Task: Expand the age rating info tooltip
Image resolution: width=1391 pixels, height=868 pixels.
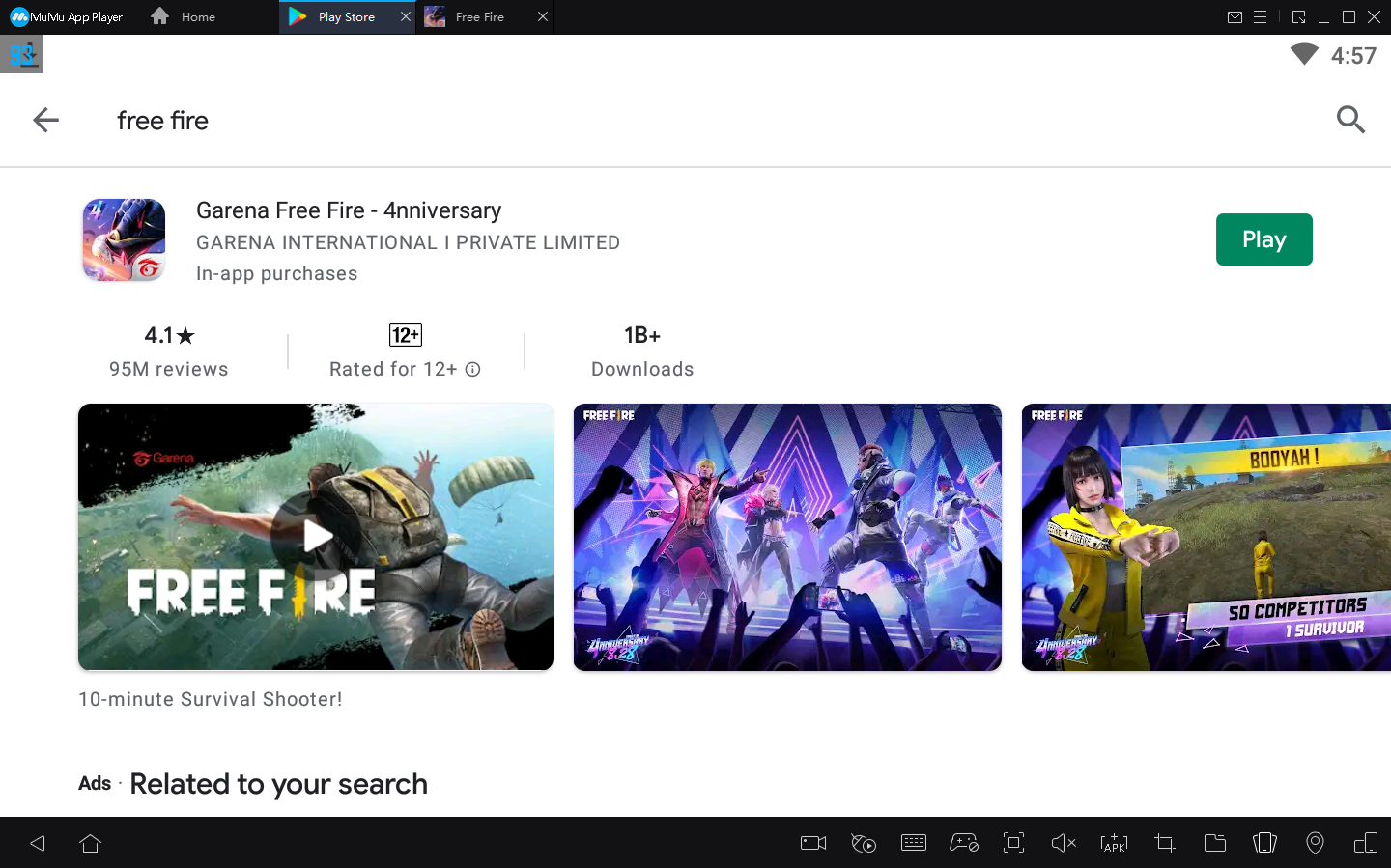Action: coord(472,369)
